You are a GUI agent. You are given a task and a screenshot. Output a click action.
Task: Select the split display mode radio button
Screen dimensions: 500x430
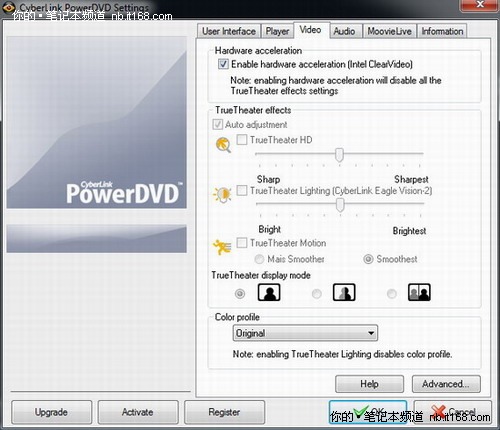[316, 294]
